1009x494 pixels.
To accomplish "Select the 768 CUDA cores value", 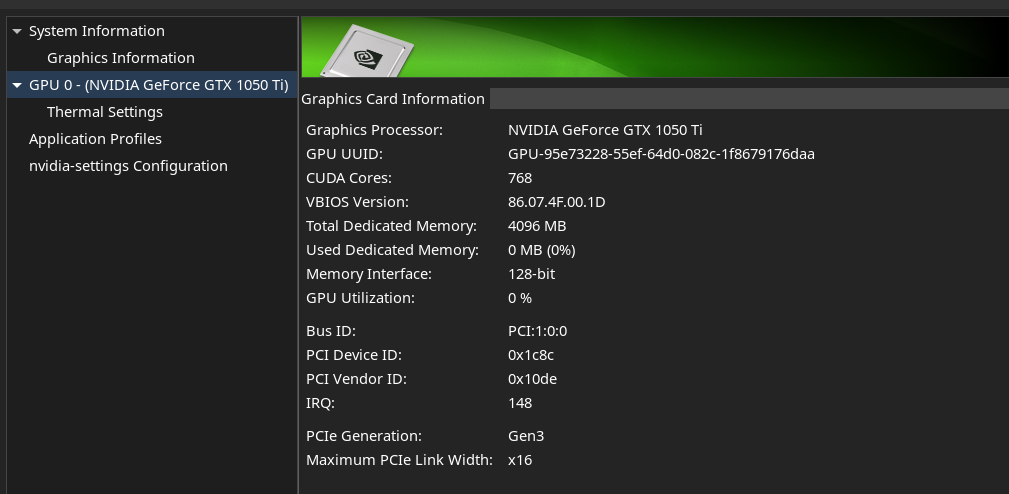I will coord(520,178).
